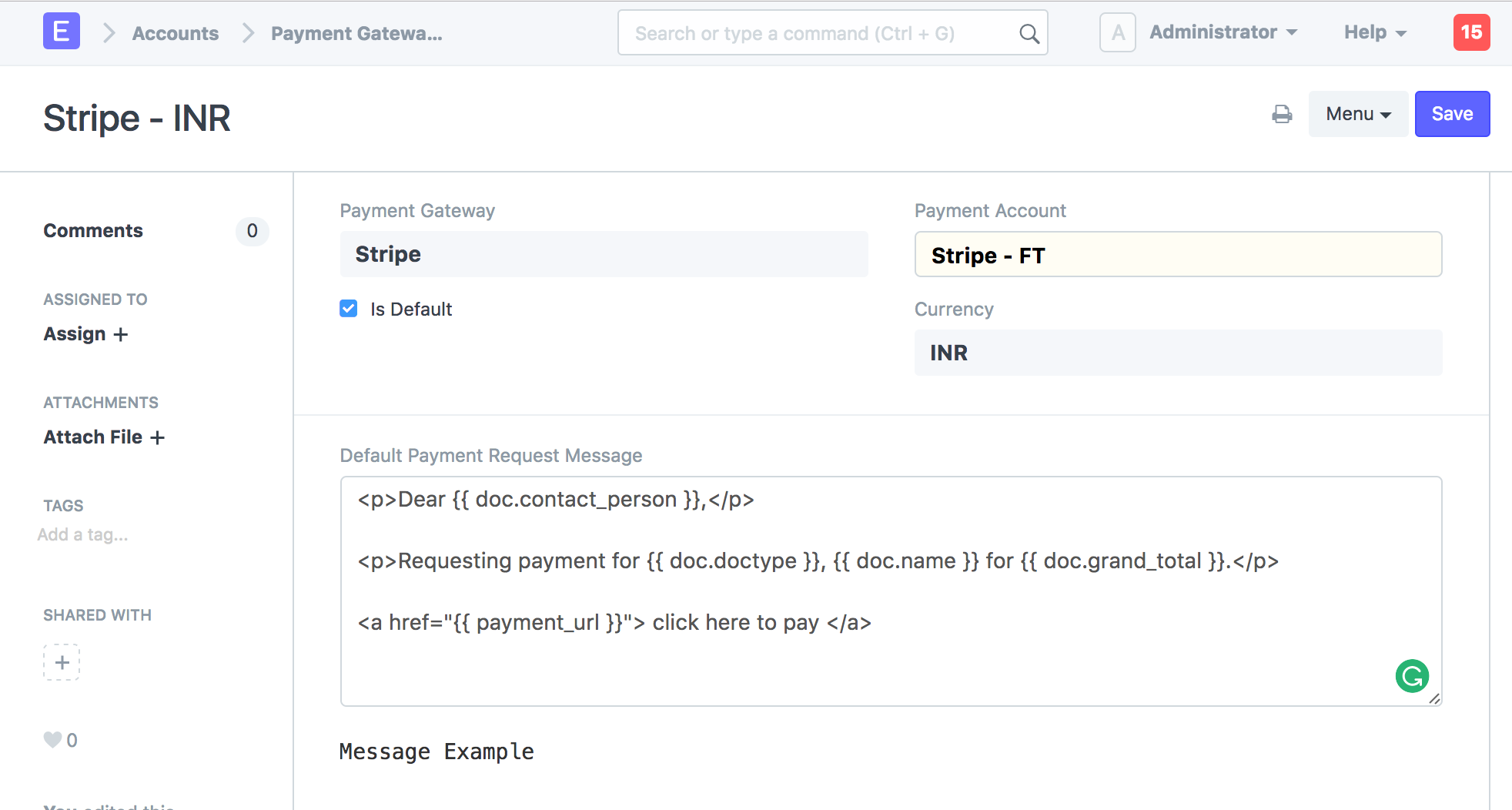Viewport: 1512px width, 810px height.
Task: Click Attach File + link
Action: (x=104, y=437)
